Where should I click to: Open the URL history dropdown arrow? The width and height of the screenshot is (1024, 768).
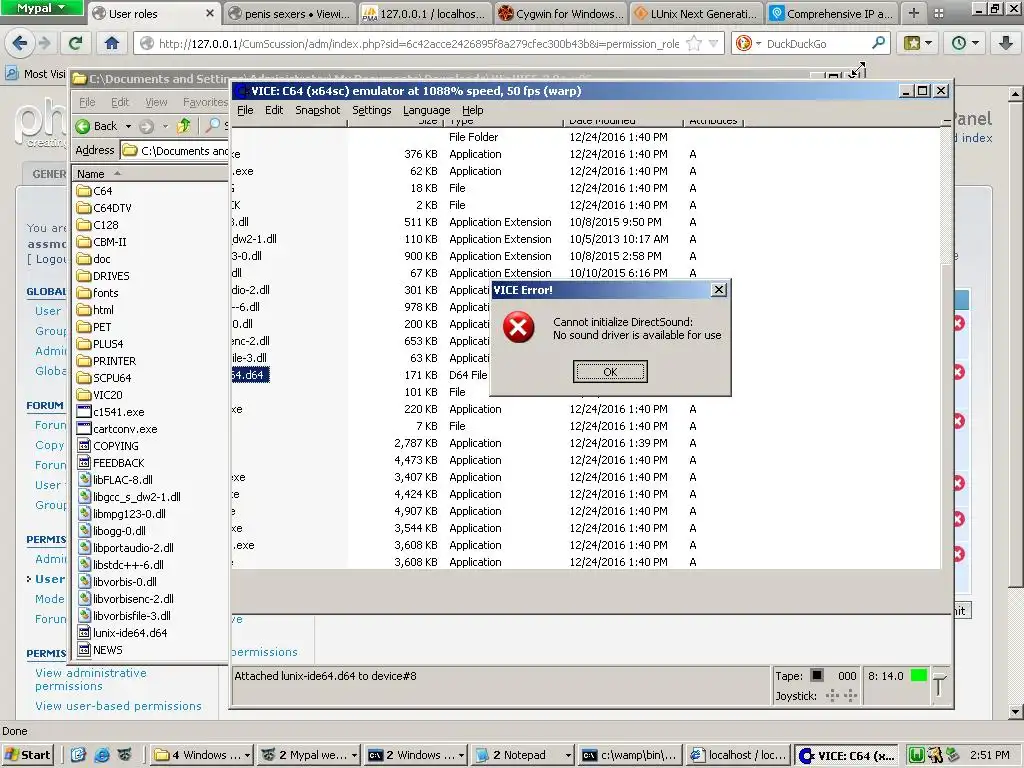(713, 44)
